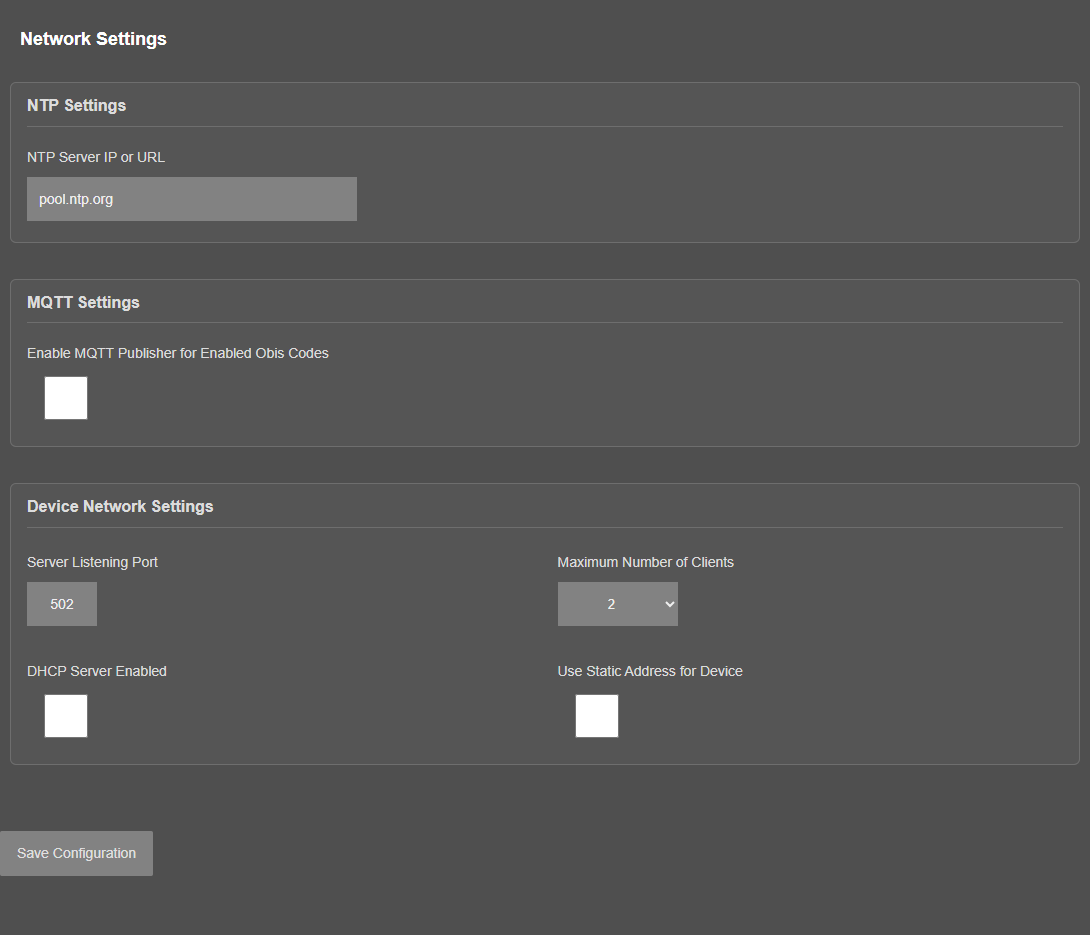Click the 'Use Static Address for Device' label
The image size is (1090, 935).
click(650, 672)
